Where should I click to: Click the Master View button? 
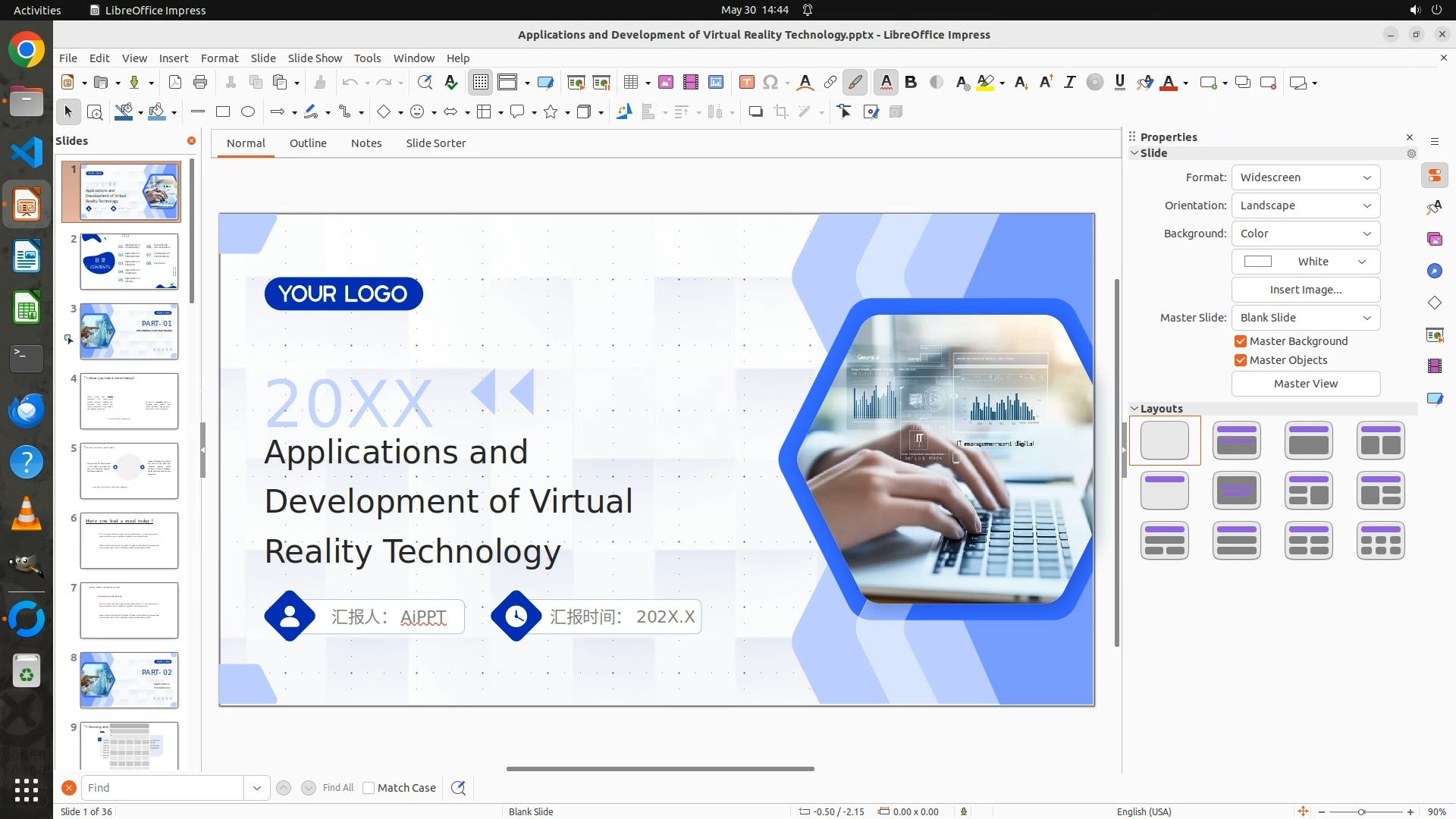click(x=1305, y=384)
